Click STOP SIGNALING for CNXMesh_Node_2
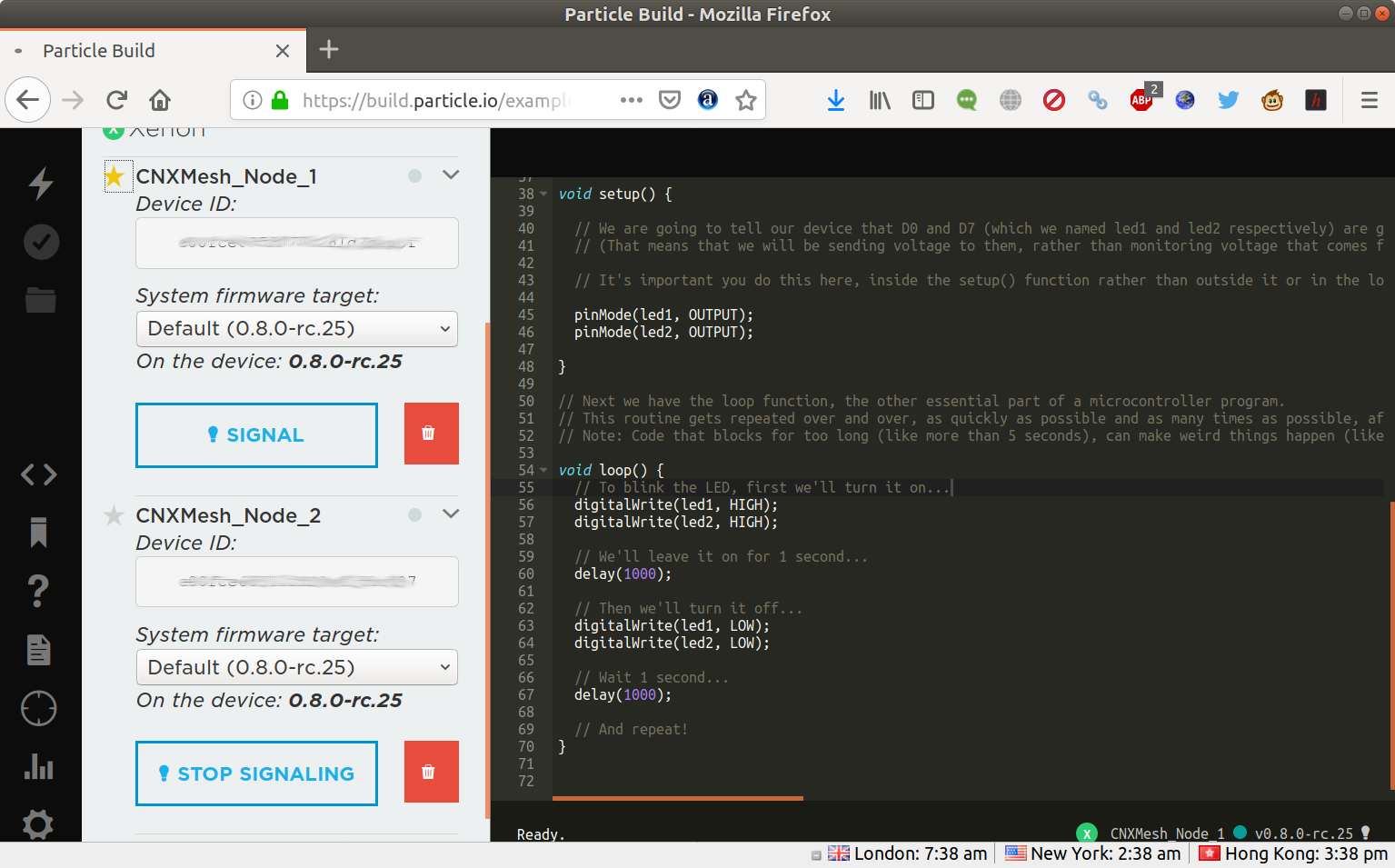 [256, 773]
